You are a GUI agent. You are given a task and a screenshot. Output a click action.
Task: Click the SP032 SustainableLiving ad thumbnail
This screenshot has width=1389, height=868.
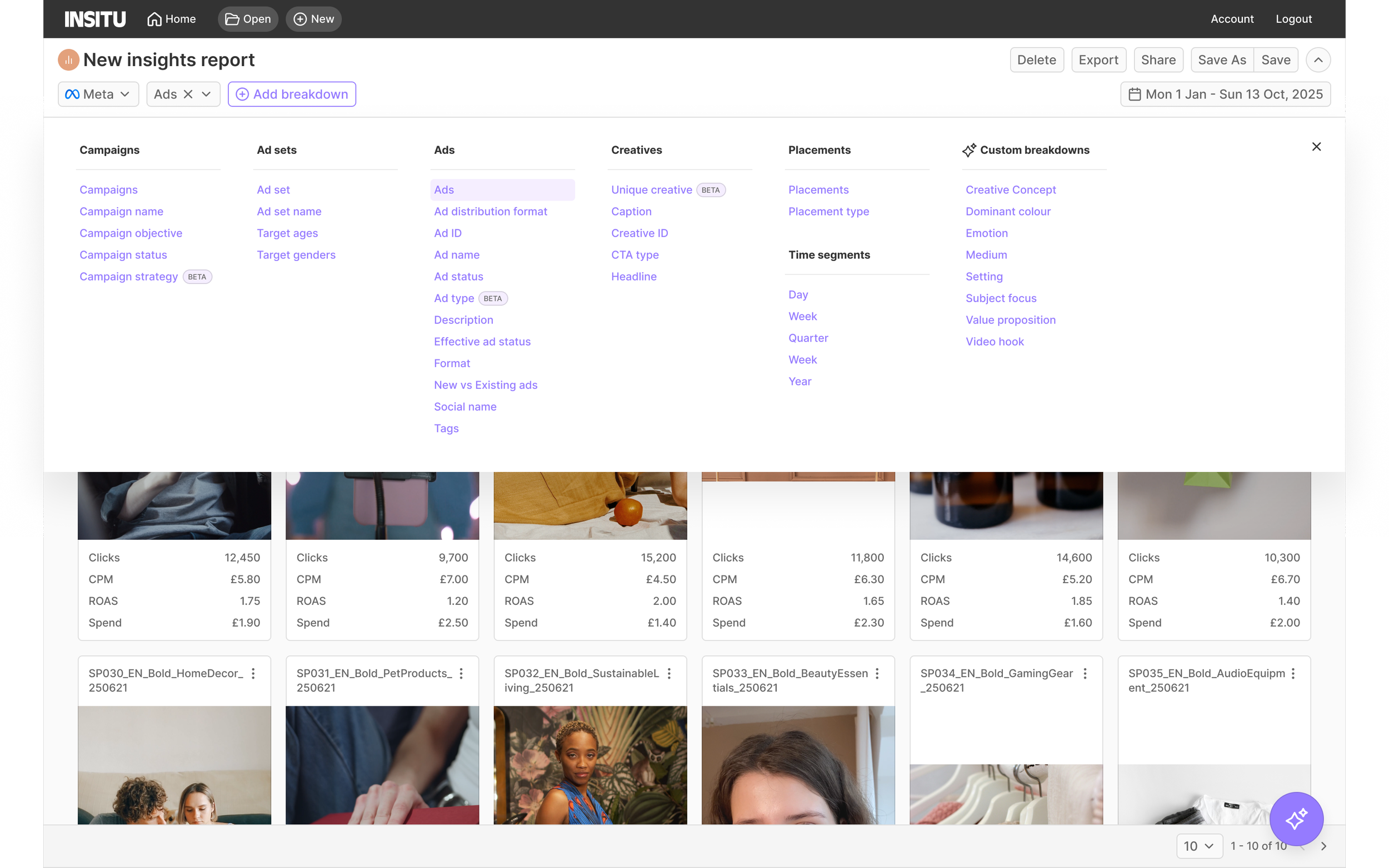coord(589,764)
